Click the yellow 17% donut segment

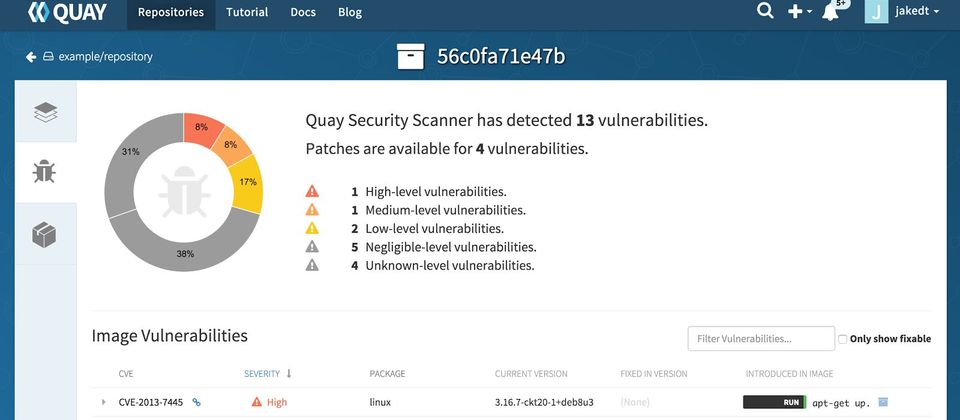coord(249,183)
